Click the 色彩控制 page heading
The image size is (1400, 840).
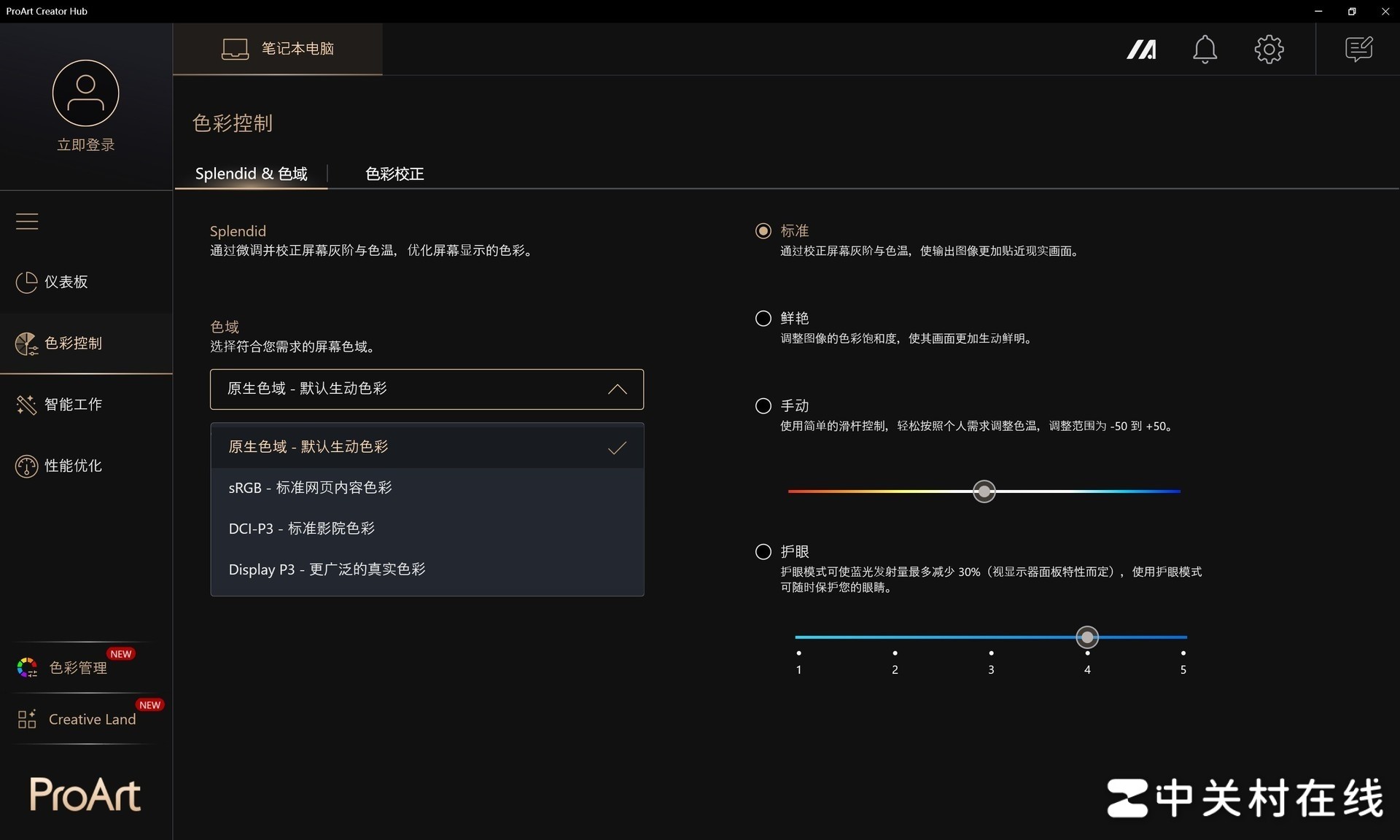click(x=233, y=123)
